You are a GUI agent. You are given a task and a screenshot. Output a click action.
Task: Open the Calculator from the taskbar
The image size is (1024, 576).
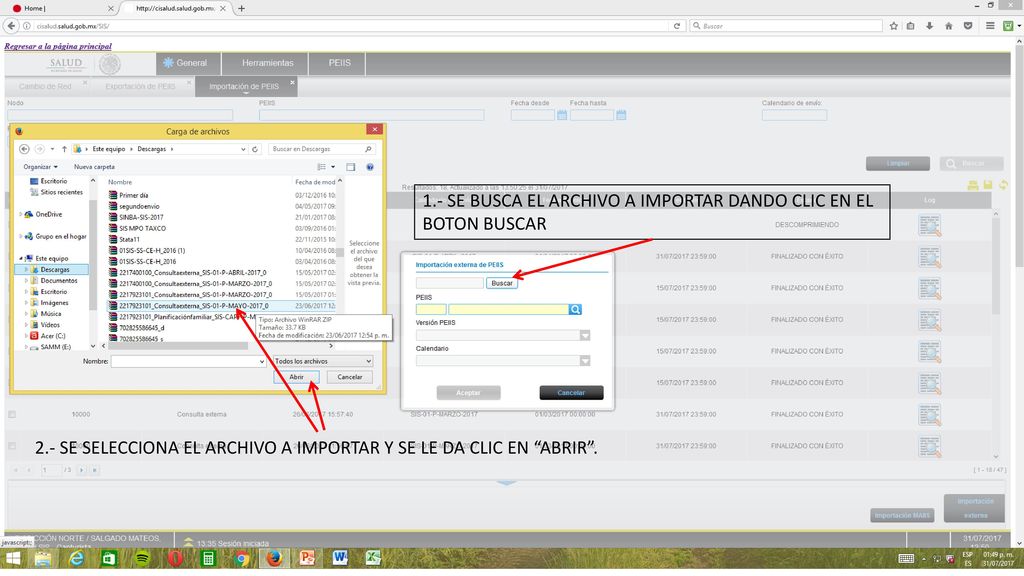click(208, 558)
